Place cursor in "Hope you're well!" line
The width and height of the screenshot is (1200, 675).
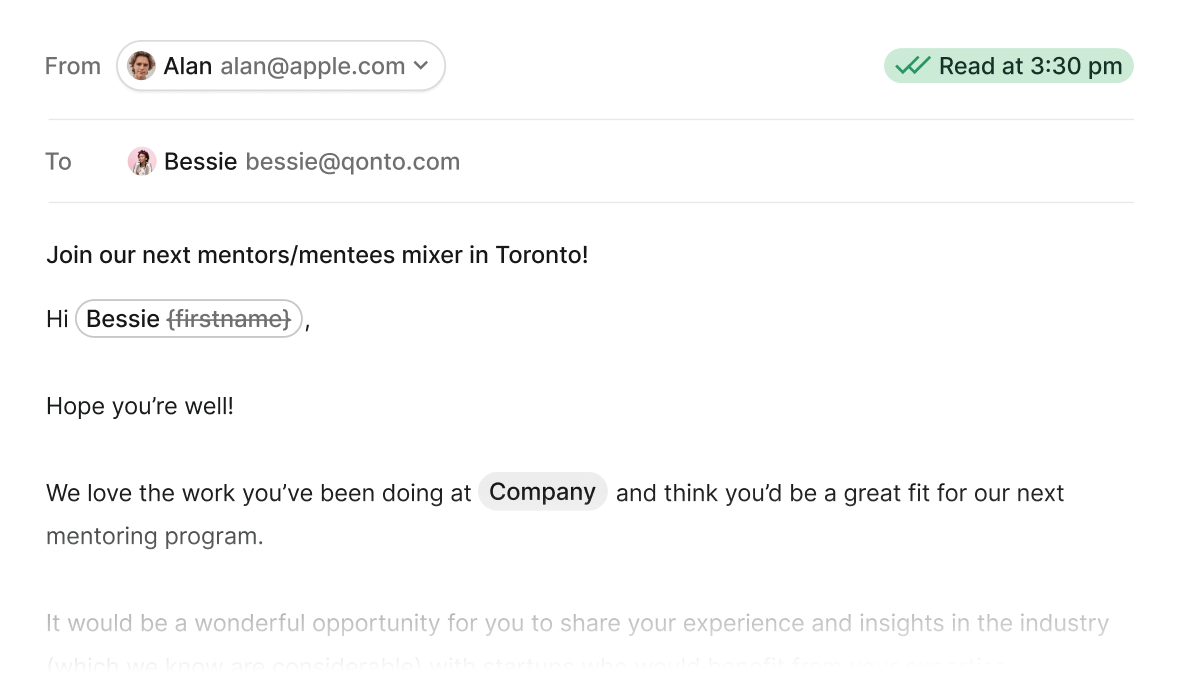(140, 407)
